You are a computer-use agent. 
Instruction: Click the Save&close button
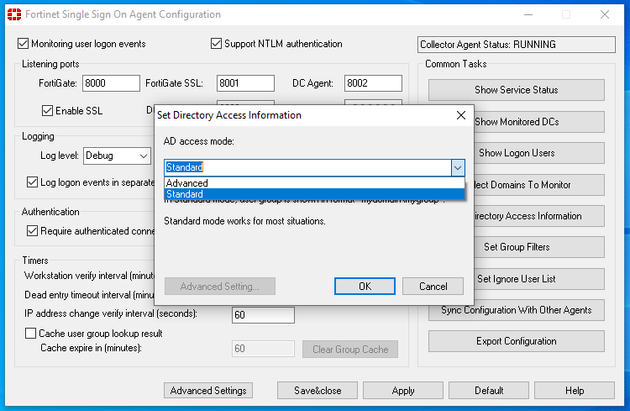click(317, 391)
